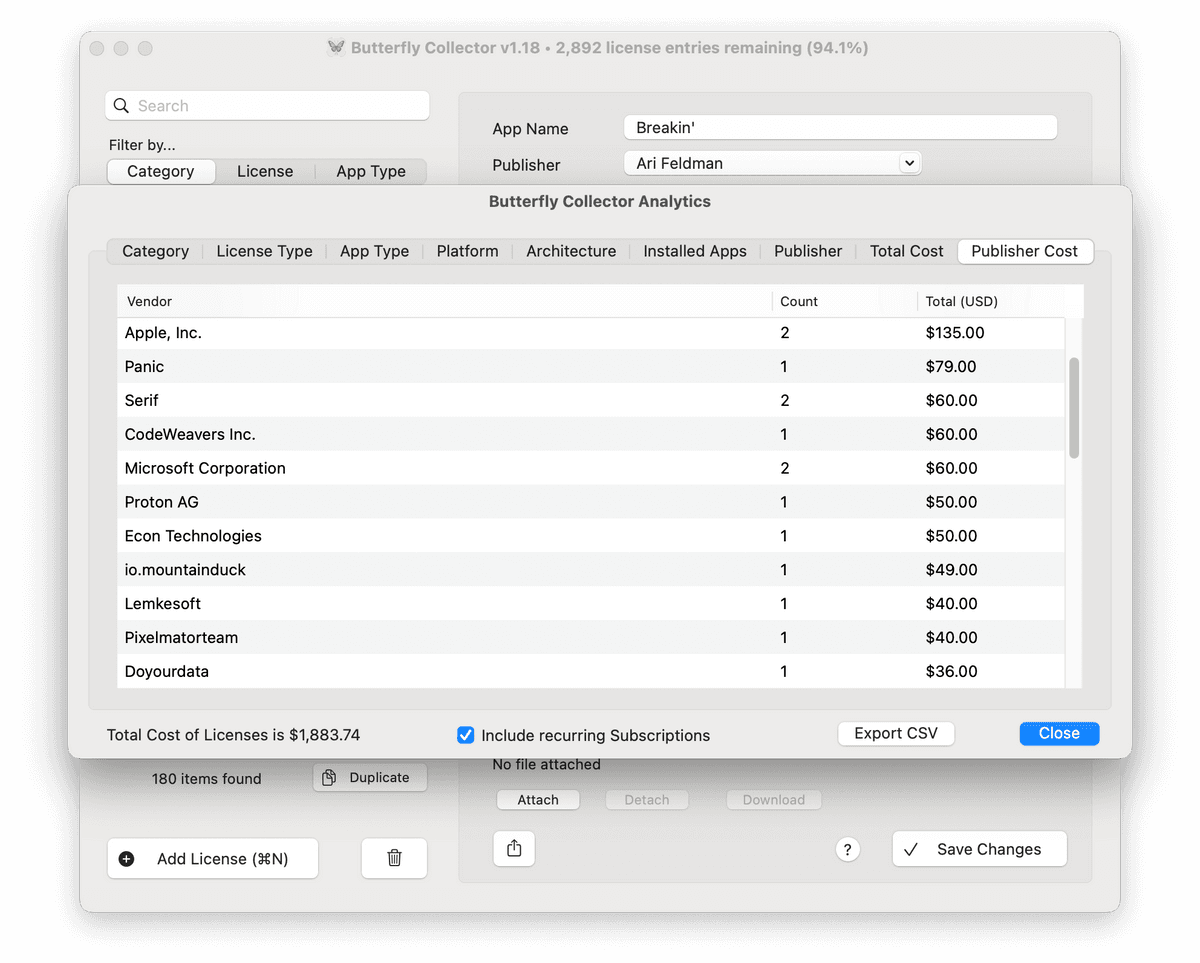
Task: Select the License Type analytics tab
Action: point(264,251)
